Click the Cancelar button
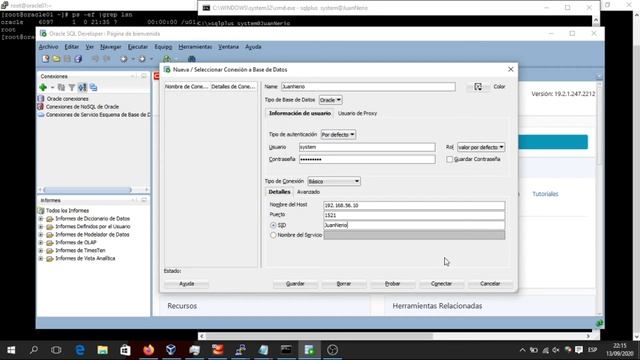The width and height of the screenshot is (640, 360). 490,284
